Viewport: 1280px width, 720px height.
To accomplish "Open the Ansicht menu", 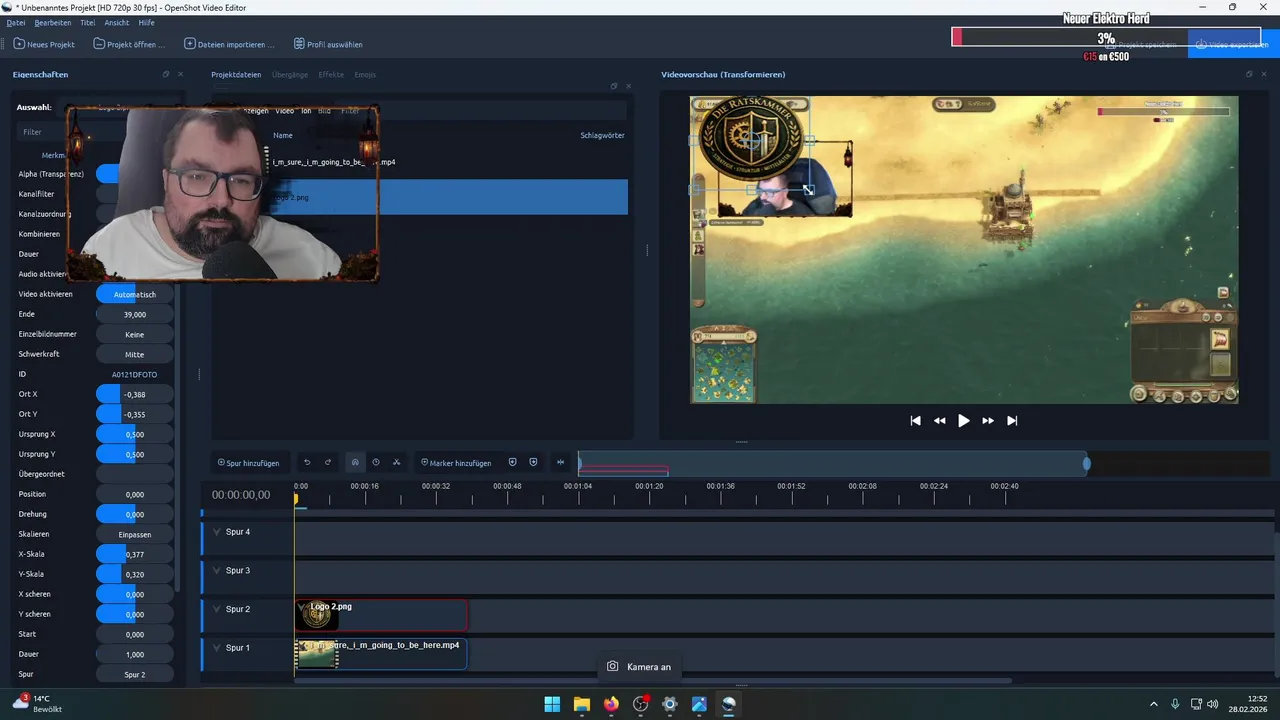I will [x=116, y=22].
